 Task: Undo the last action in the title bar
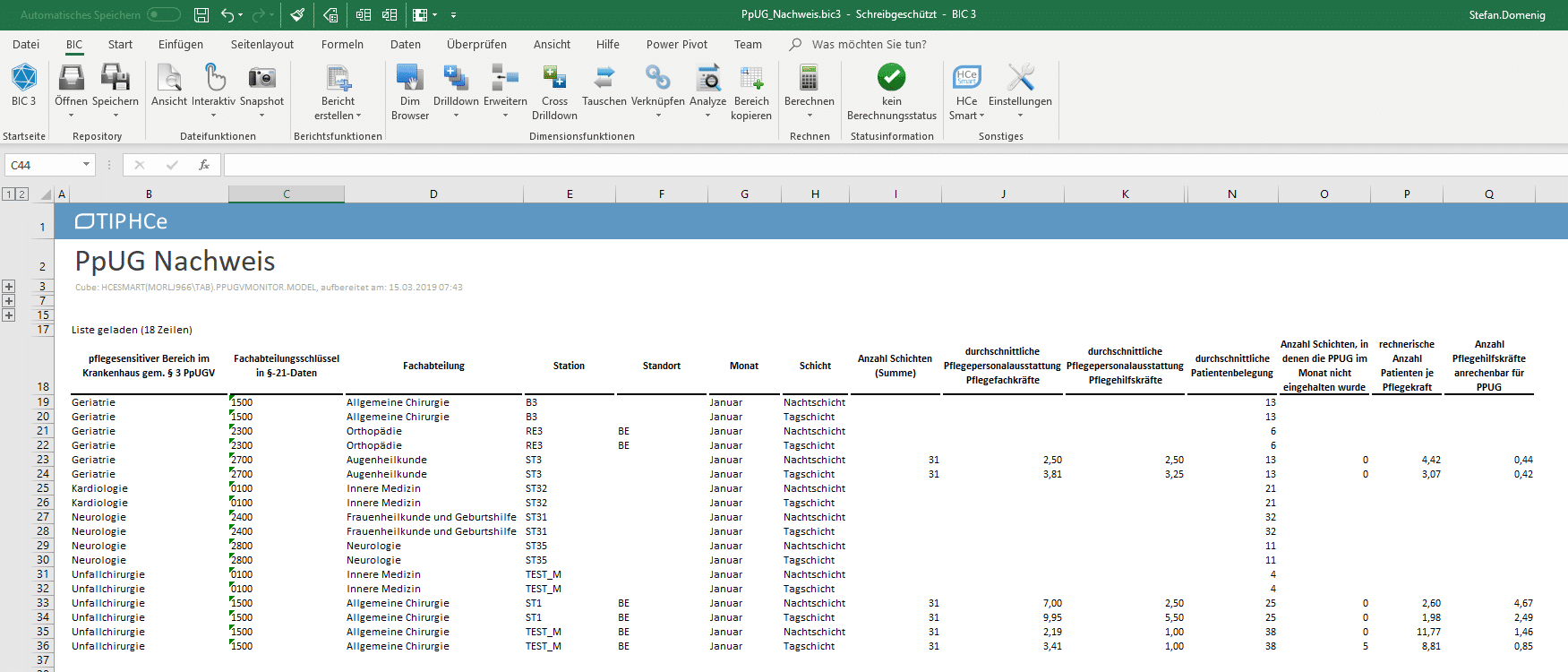(x=227, y=14)
